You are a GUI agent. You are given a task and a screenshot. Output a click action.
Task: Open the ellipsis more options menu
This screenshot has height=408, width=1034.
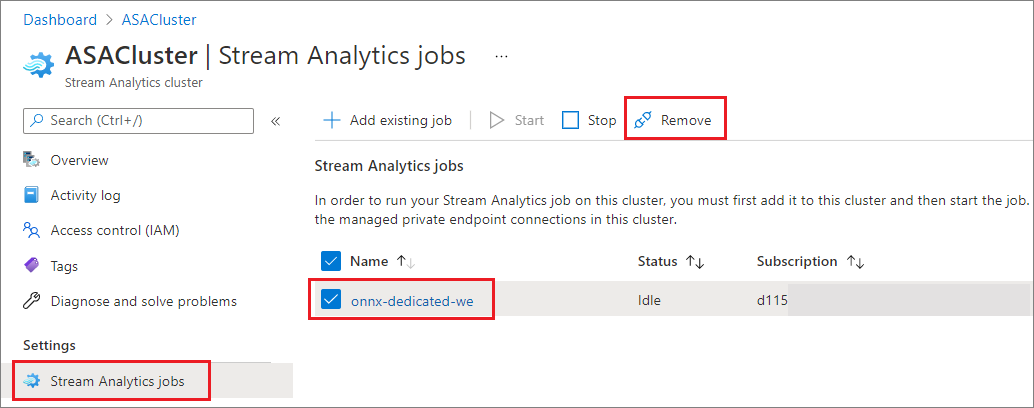coord(502,56)
